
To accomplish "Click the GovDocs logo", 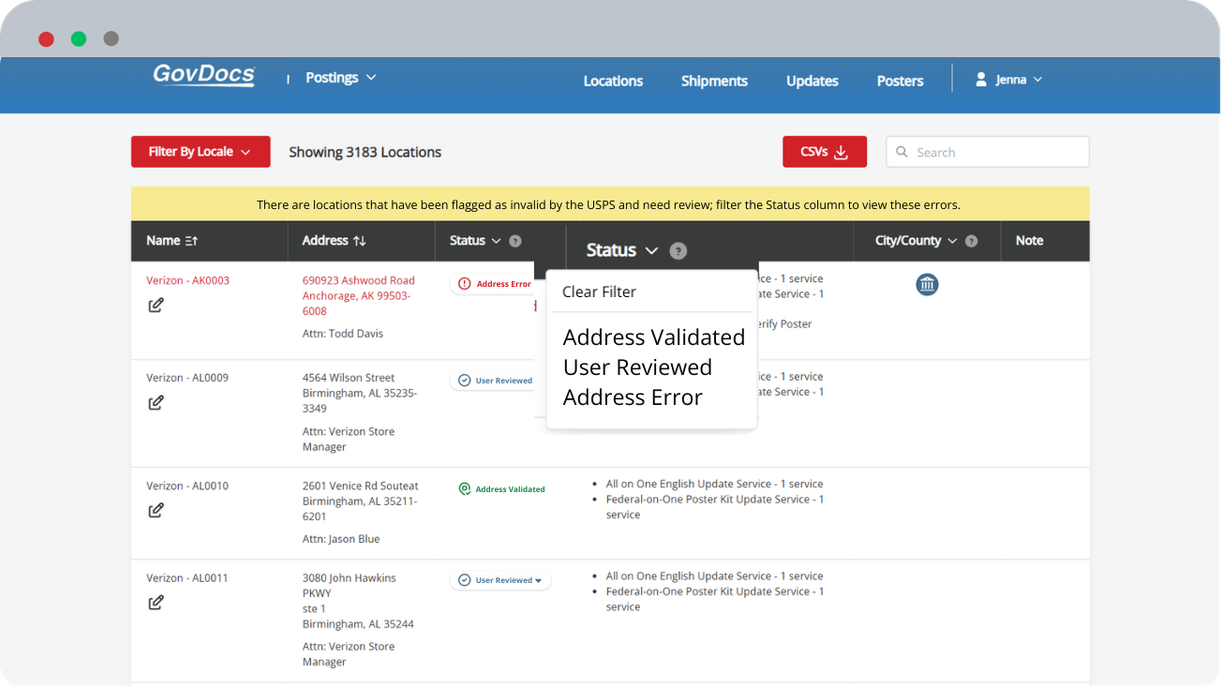I will coord(204,76).
